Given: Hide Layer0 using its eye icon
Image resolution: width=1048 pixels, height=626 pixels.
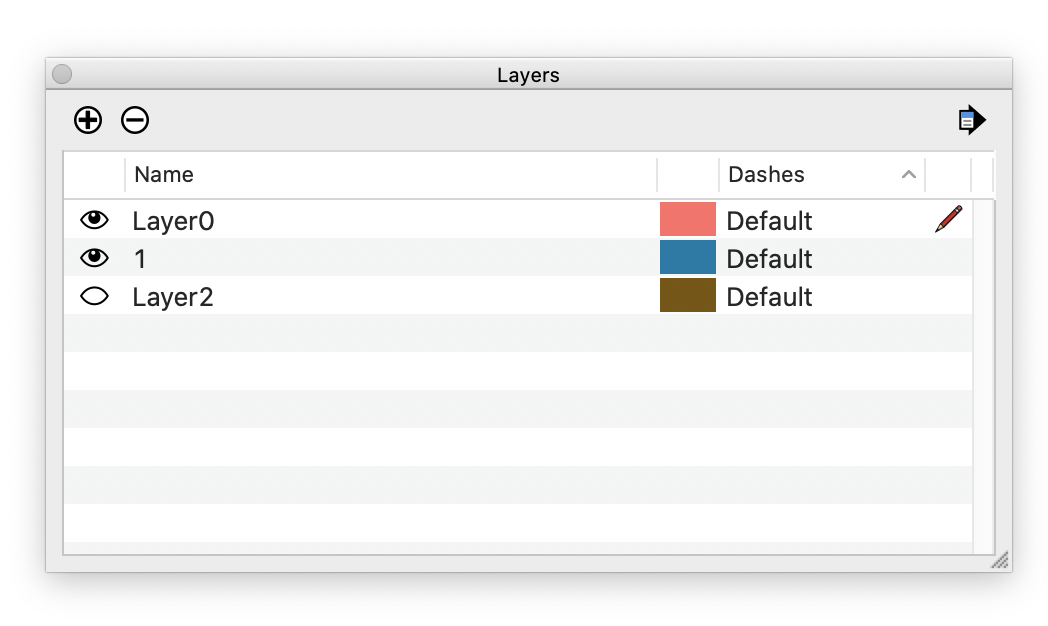Looking at the screenshot, I should point(94,220).
